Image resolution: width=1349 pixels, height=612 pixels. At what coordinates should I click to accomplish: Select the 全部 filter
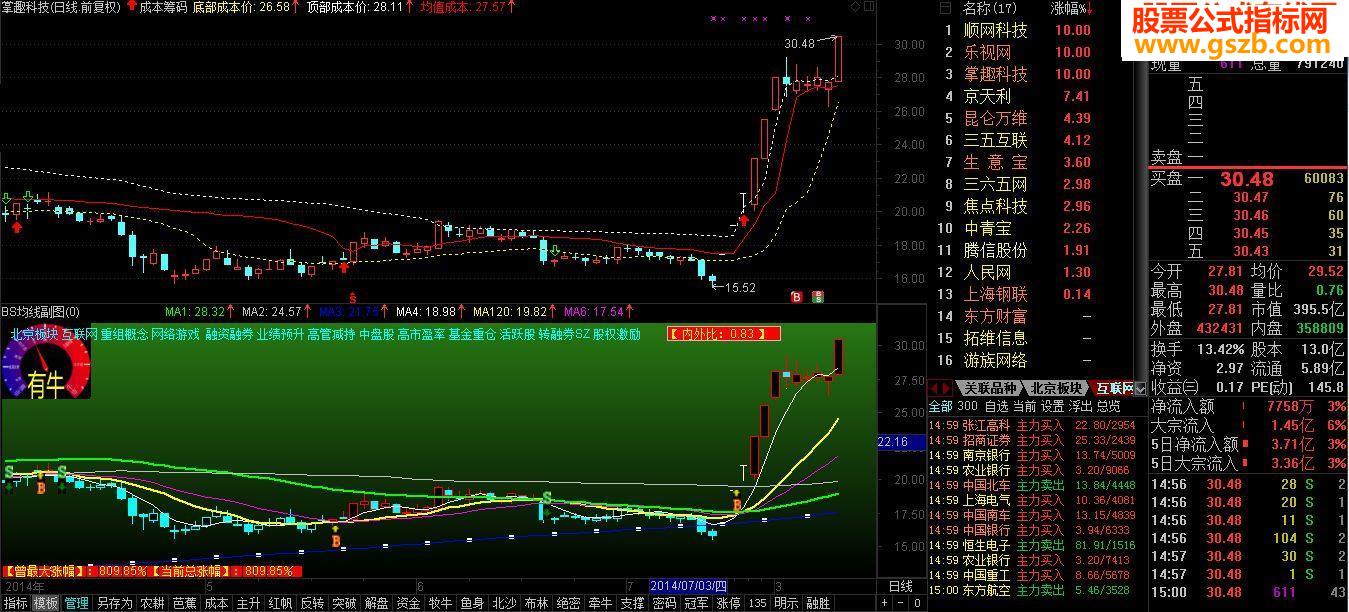[940, 406]
